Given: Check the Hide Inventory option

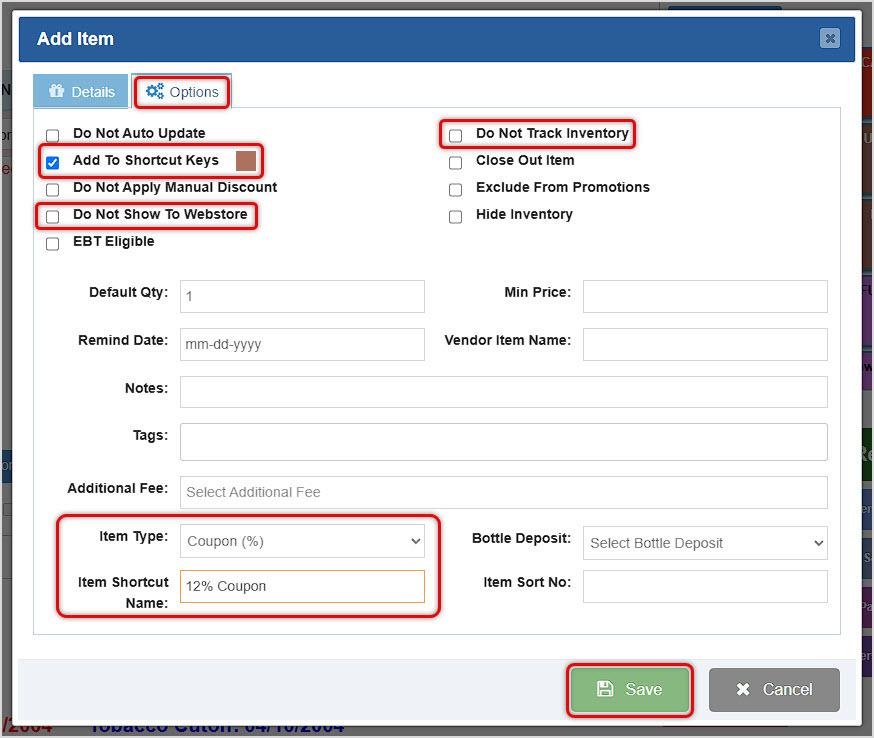Looking at the screenshot, I should [455, 216].
